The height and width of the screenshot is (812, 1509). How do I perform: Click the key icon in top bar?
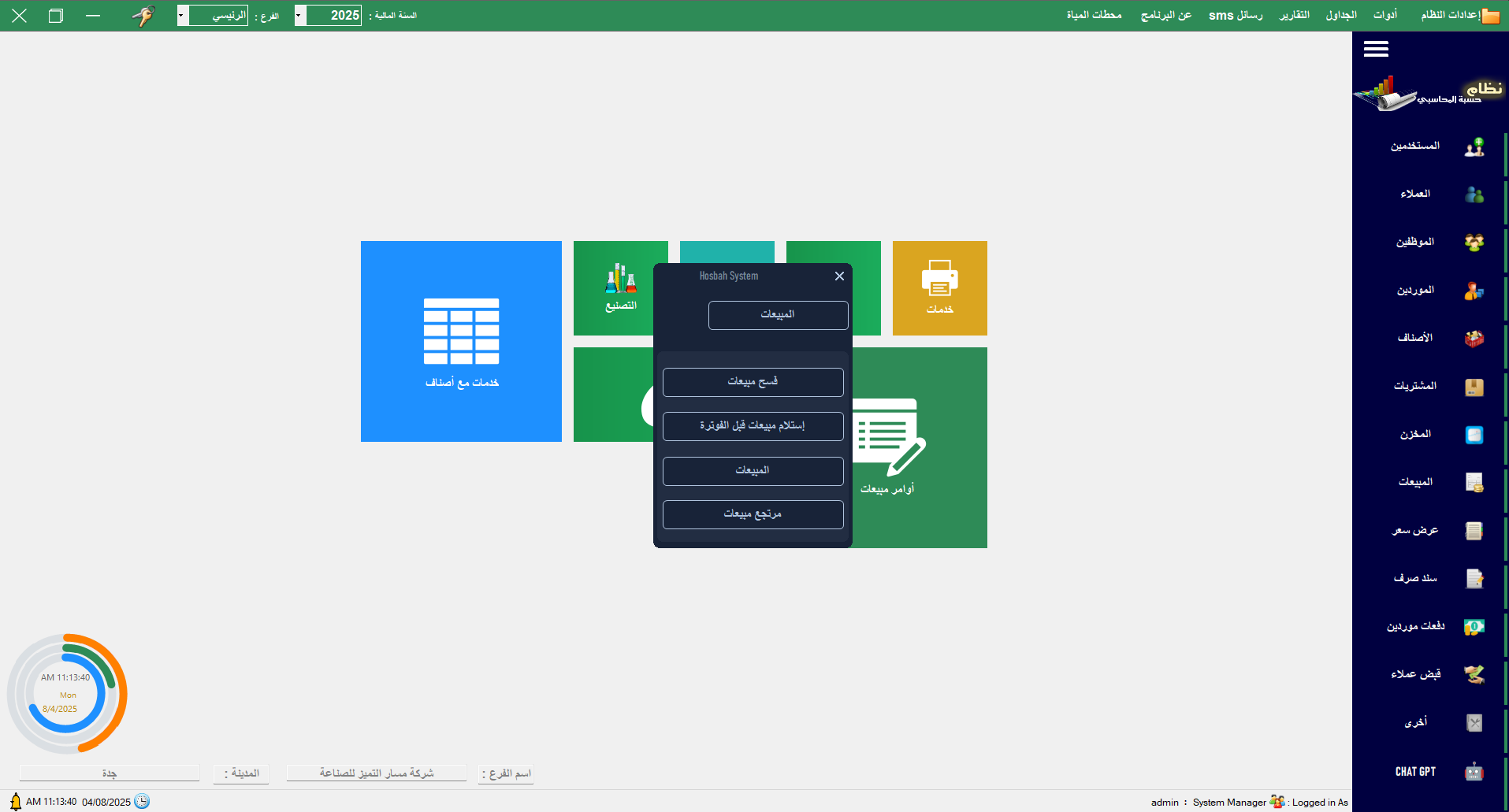coord(143,16)
